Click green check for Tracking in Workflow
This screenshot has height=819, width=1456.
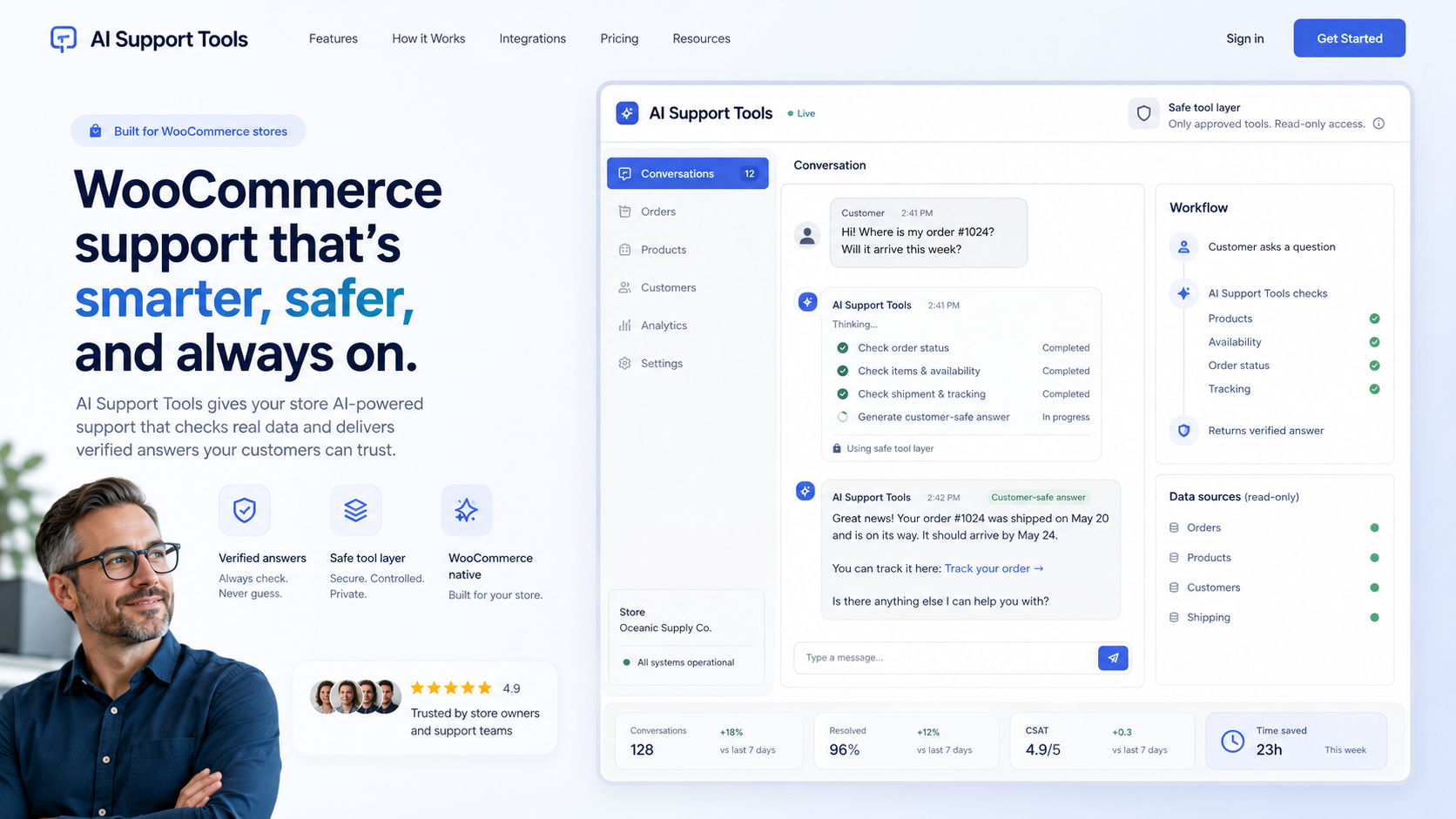tap(1374, 389)
